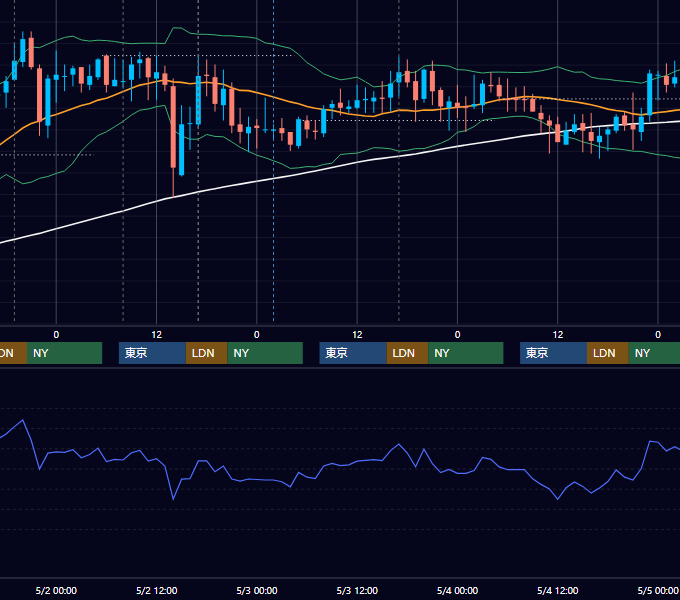Select the NY block above the 5/4 00:00 label

tap(466, 353)
